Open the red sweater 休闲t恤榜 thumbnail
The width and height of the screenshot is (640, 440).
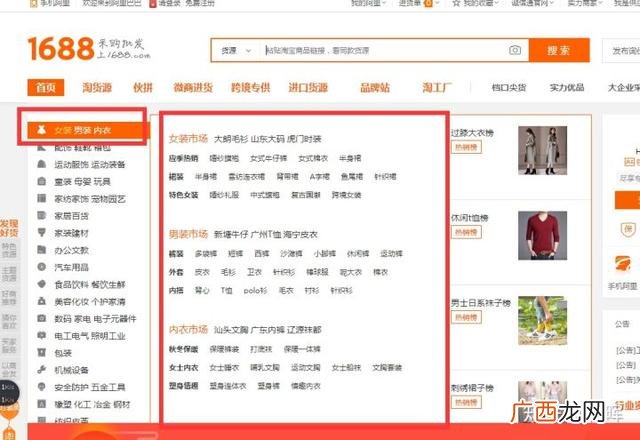click(542, 236)
